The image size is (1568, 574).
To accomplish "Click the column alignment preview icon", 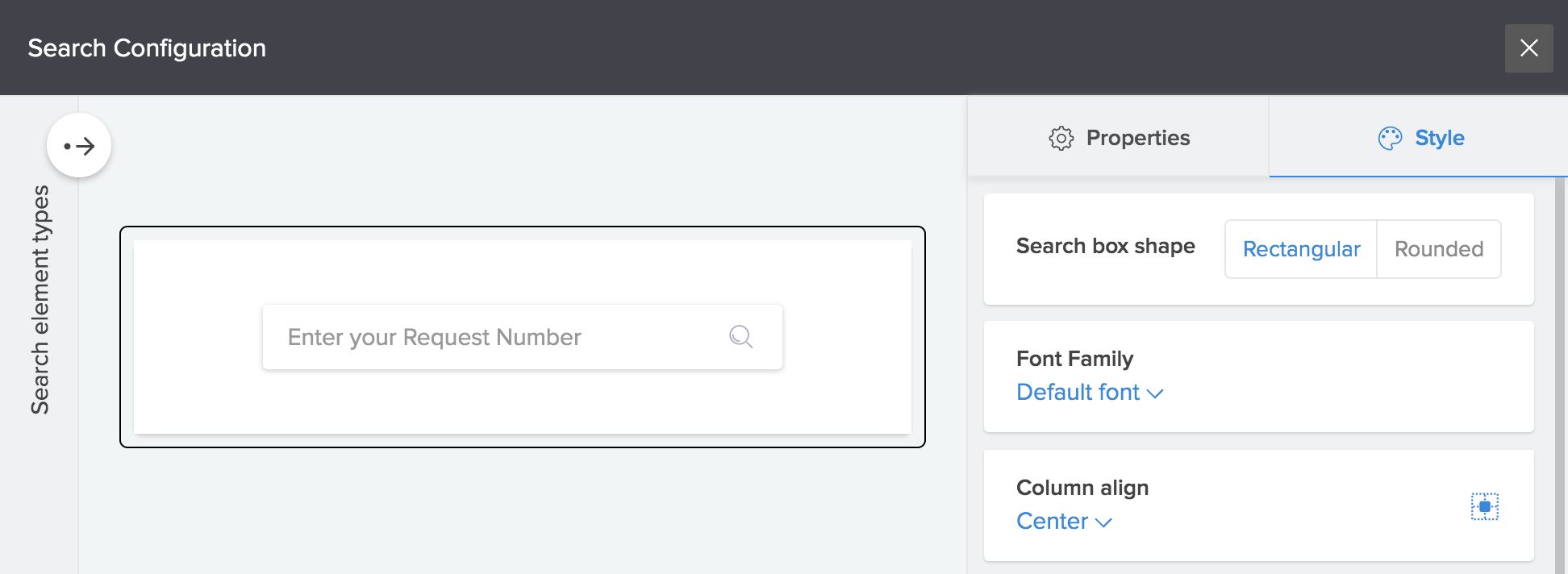I will coord(1484,506).
